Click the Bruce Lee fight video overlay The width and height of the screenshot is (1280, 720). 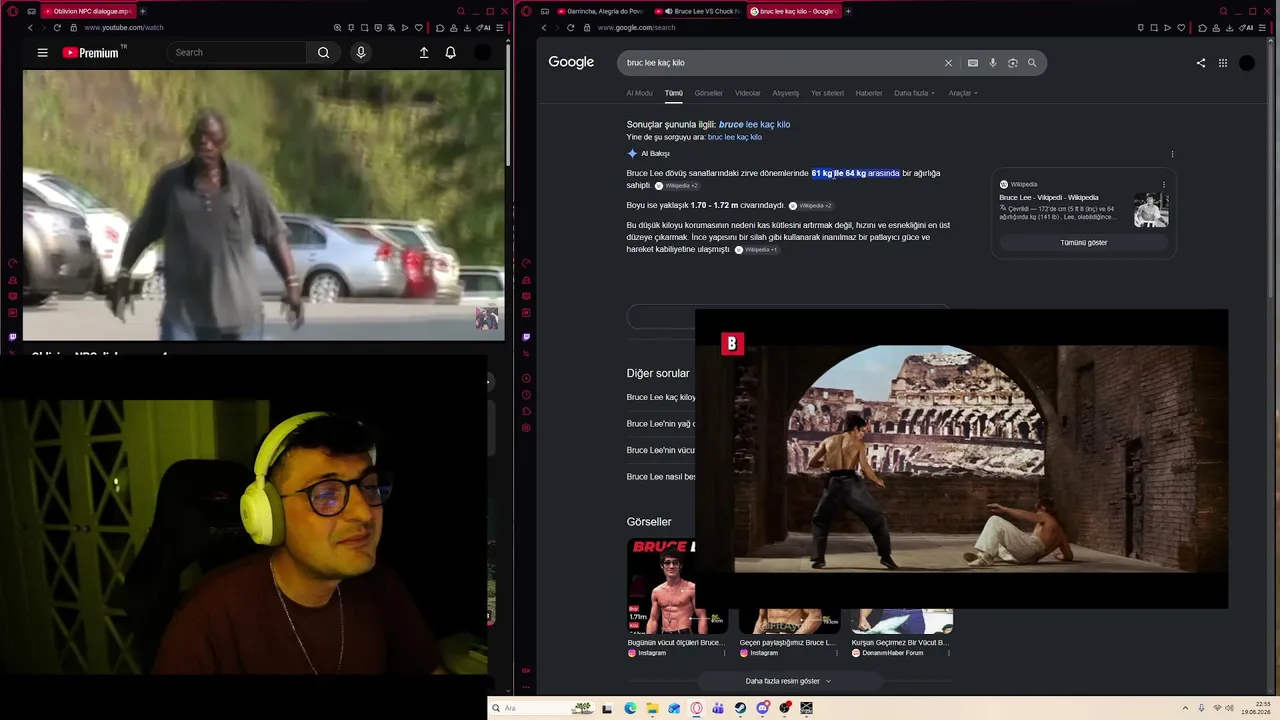961,459
